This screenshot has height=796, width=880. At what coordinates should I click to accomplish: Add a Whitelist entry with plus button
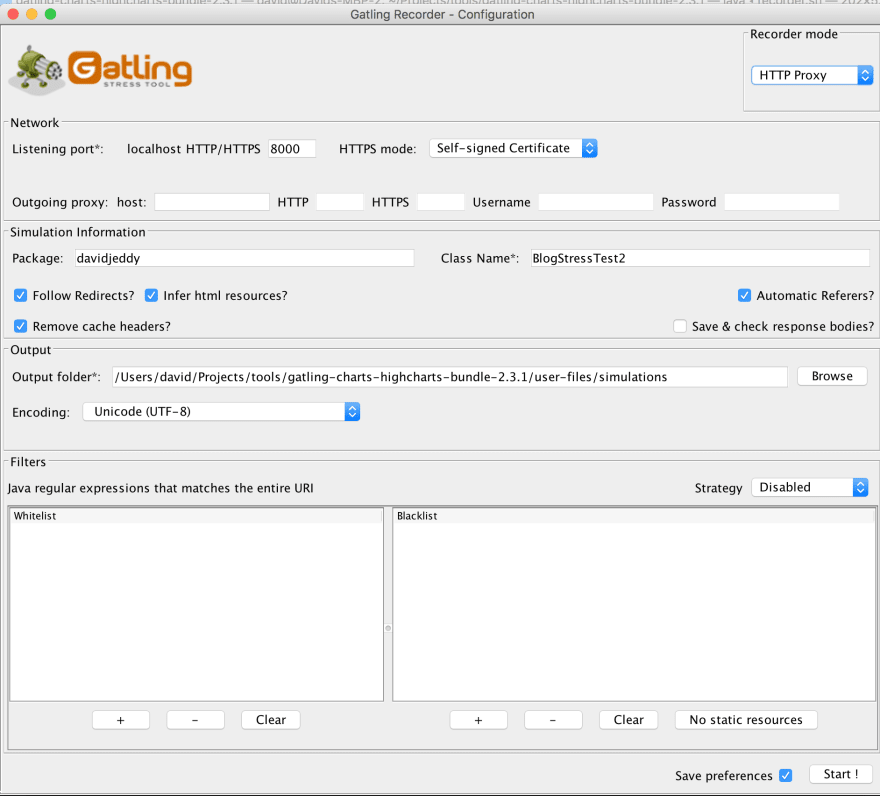(x=121, y=720)
